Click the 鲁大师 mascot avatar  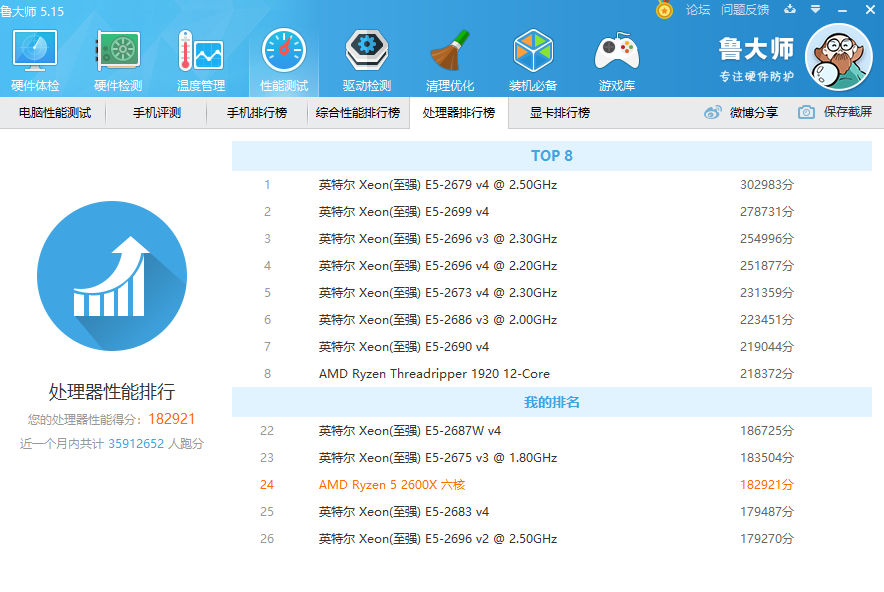(839, 57)
